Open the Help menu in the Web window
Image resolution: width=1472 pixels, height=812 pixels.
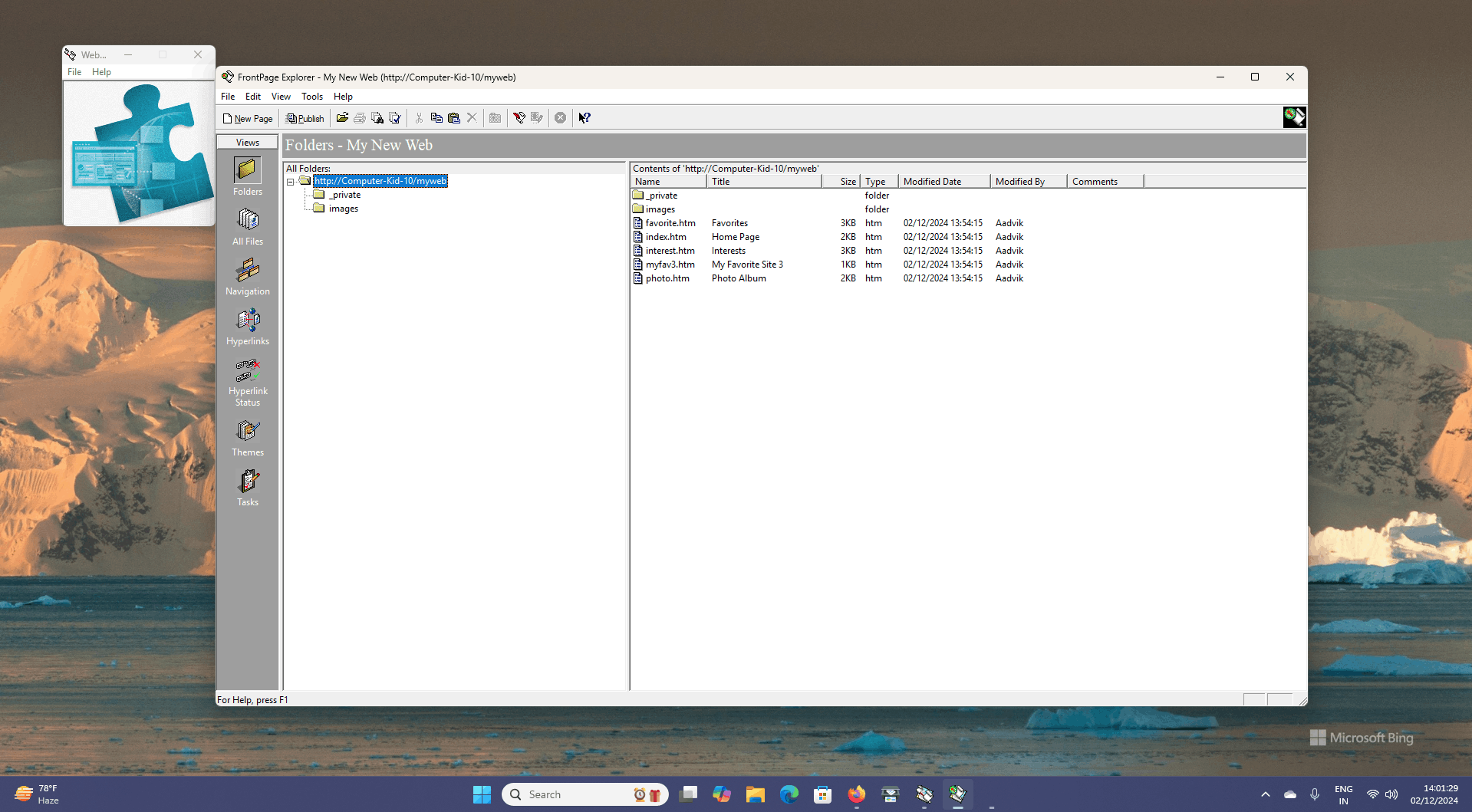point(101,72)
